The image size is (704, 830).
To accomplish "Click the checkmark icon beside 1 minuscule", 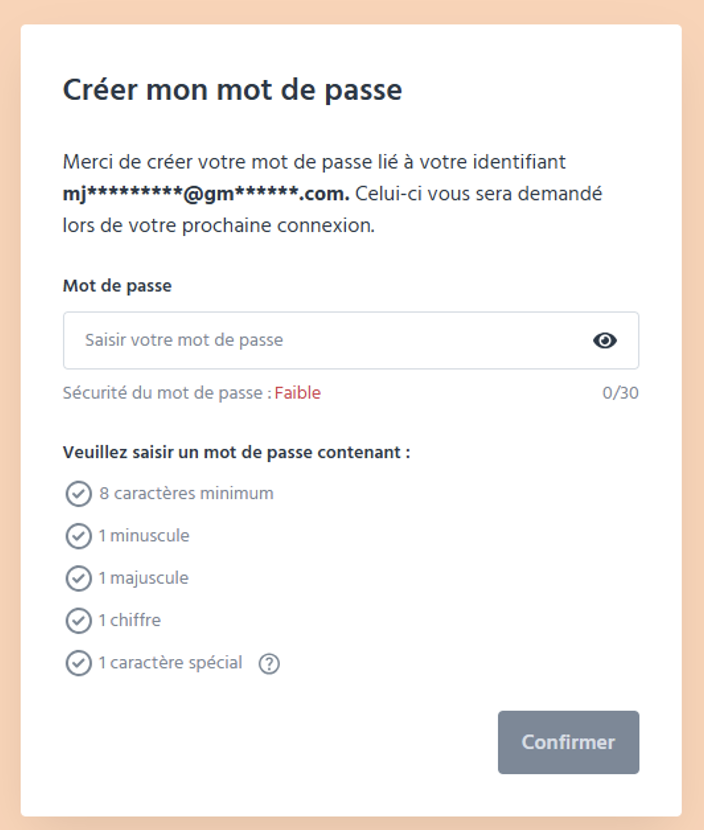I will click(78, 536).
